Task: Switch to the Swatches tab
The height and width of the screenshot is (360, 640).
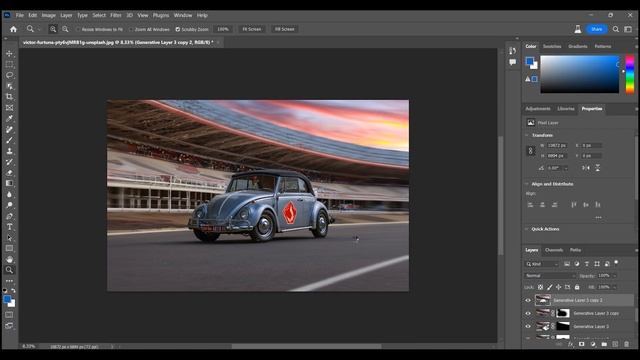Action: [552, 47]
